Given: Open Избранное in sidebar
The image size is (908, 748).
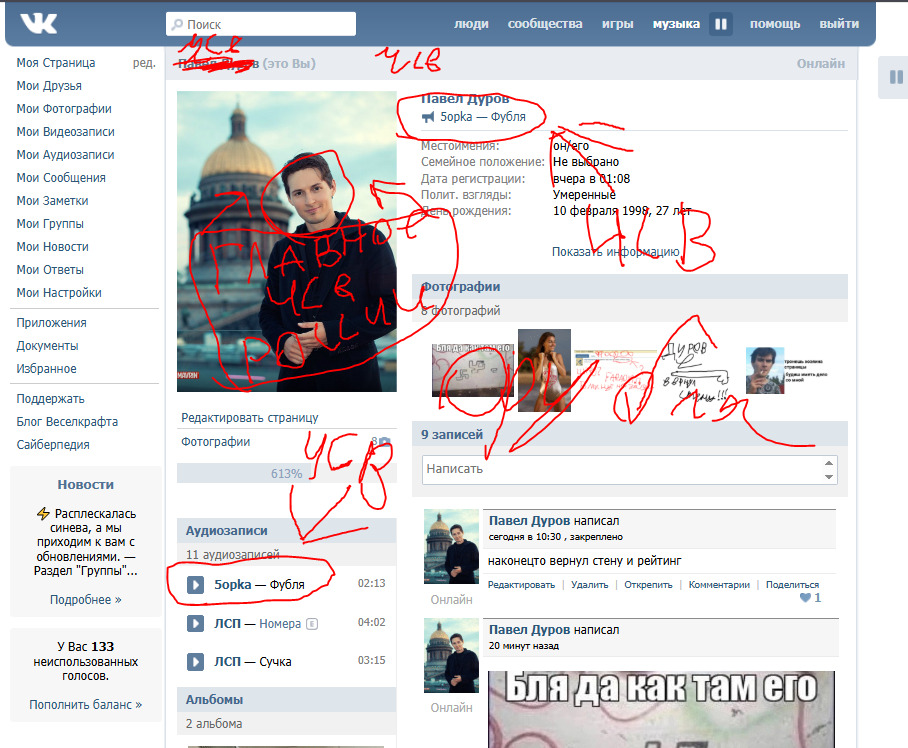Looking at the screenshot, I should [46, 369].
